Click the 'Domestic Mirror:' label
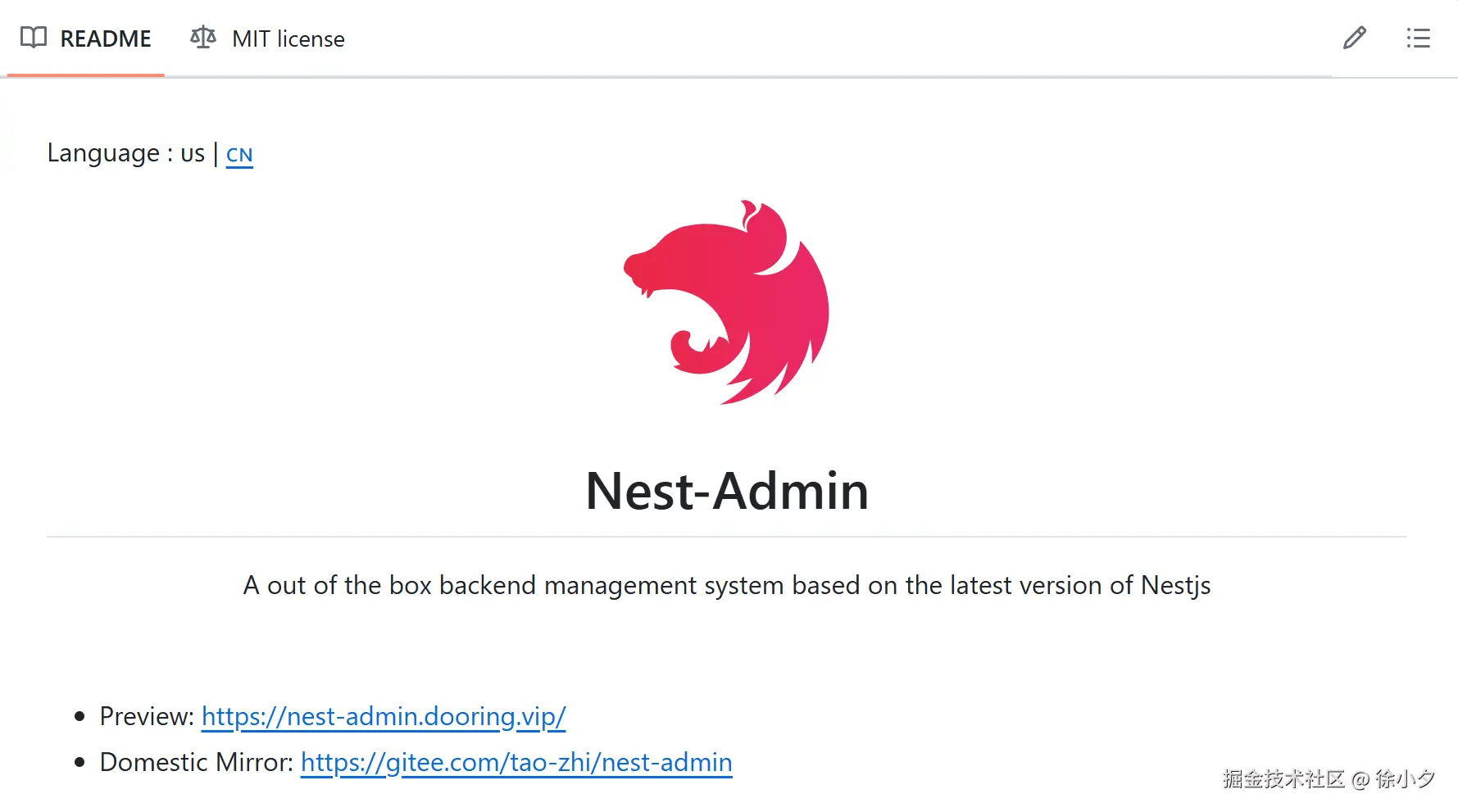The height and width of the screenshot is (812, 1458). point(197,762)
